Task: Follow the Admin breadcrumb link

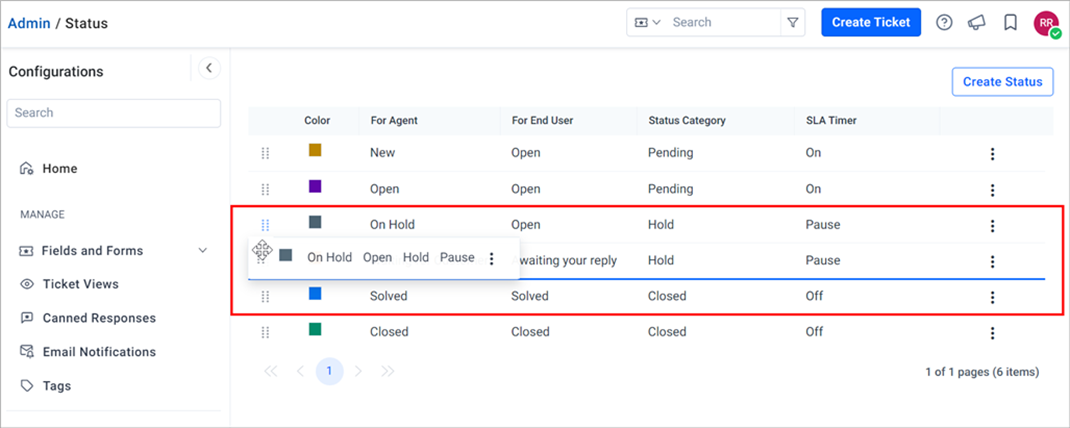Action: (x=29, y=23)
